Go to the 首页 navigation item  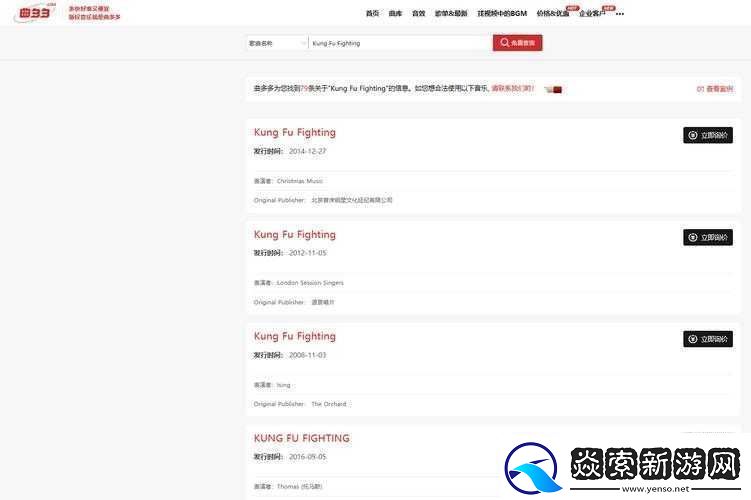click(372, 13)
